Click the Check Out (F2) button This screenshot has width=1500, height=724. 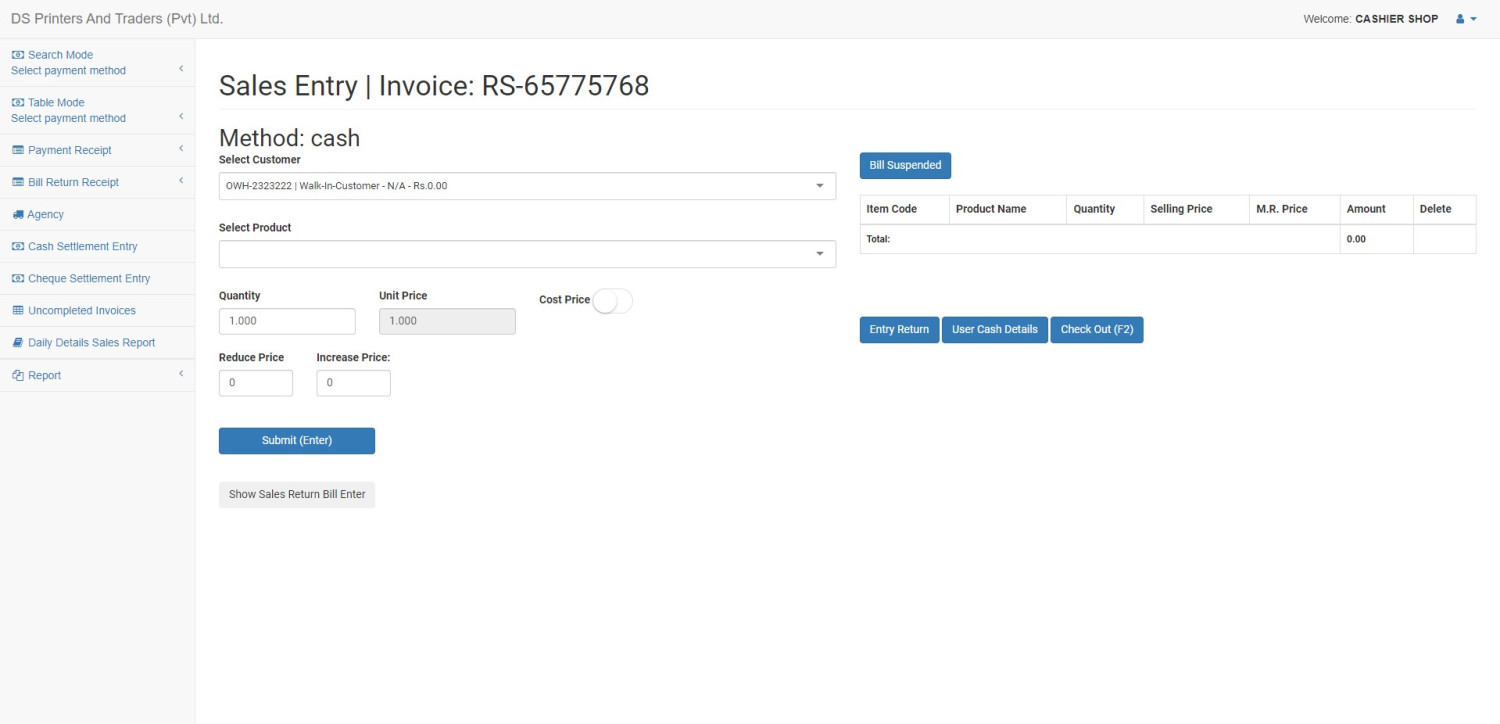[1096, 329]
